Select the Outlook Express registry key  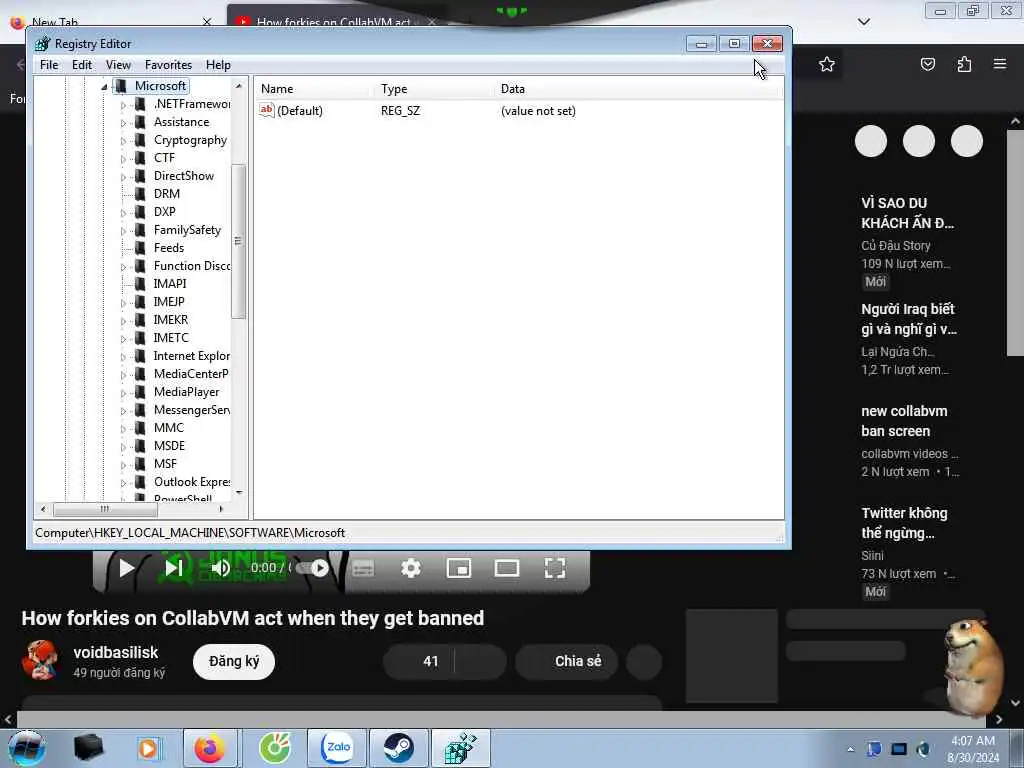(191, 481)
